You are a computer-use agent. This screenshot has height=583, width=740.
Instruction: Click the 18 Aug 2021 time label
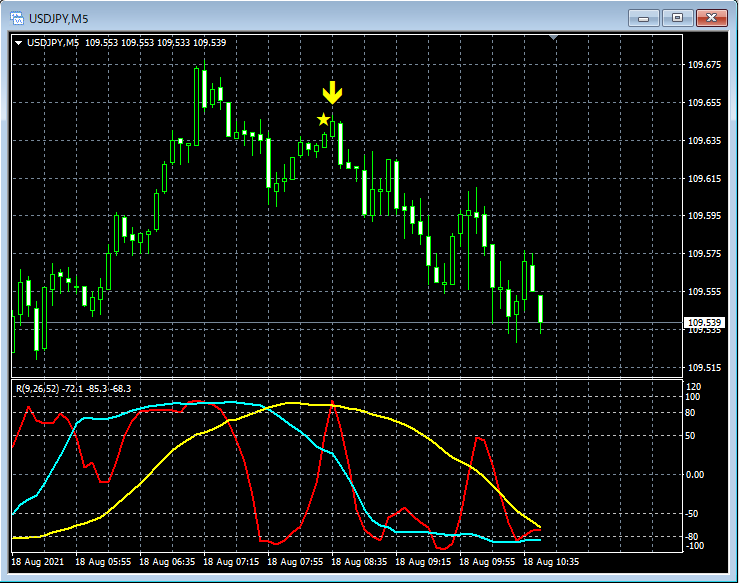pyautogui.click(x=37, y=562)
